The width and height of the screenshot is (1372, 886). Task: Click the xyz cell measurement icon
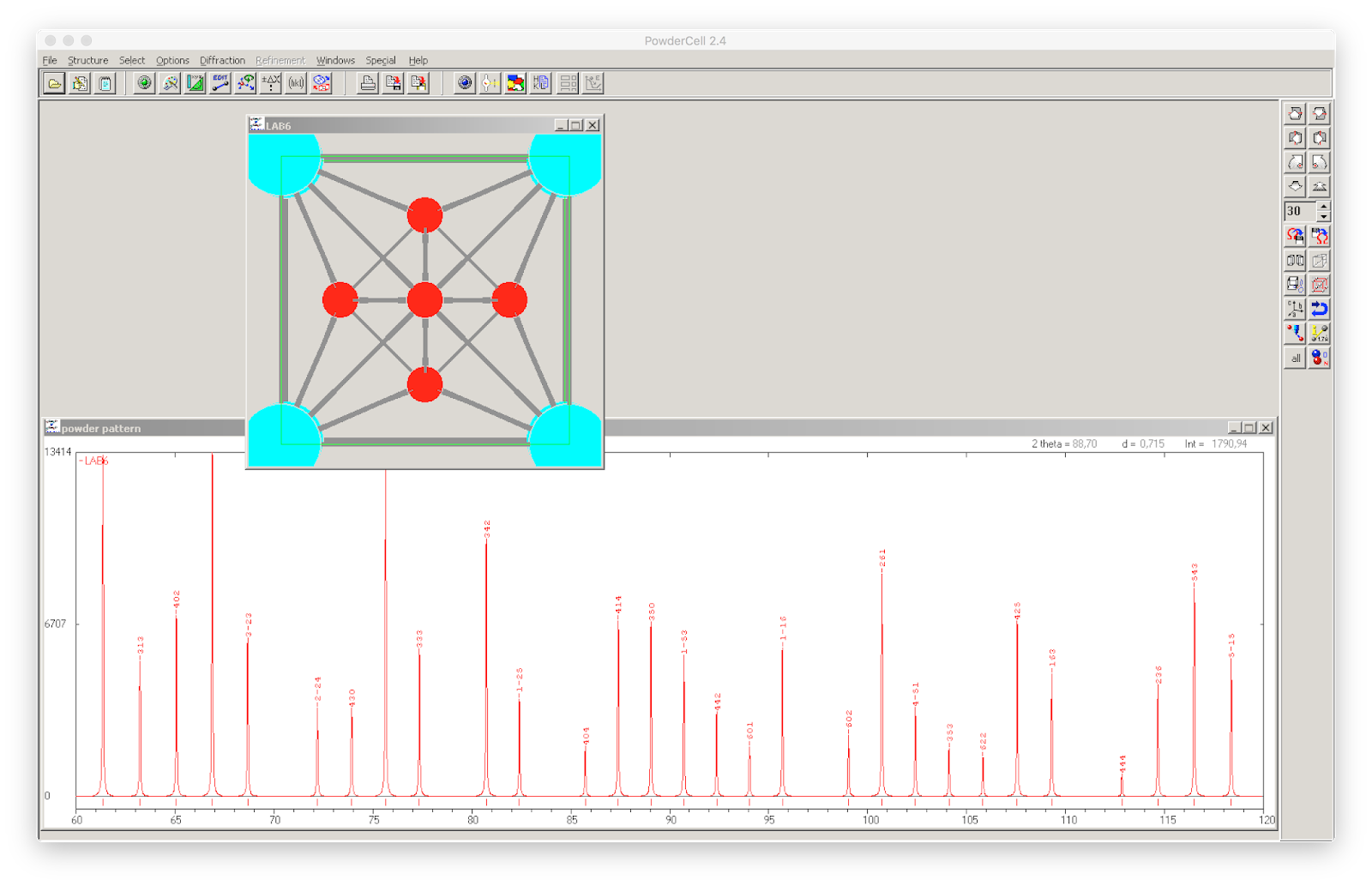coord(194,83)
